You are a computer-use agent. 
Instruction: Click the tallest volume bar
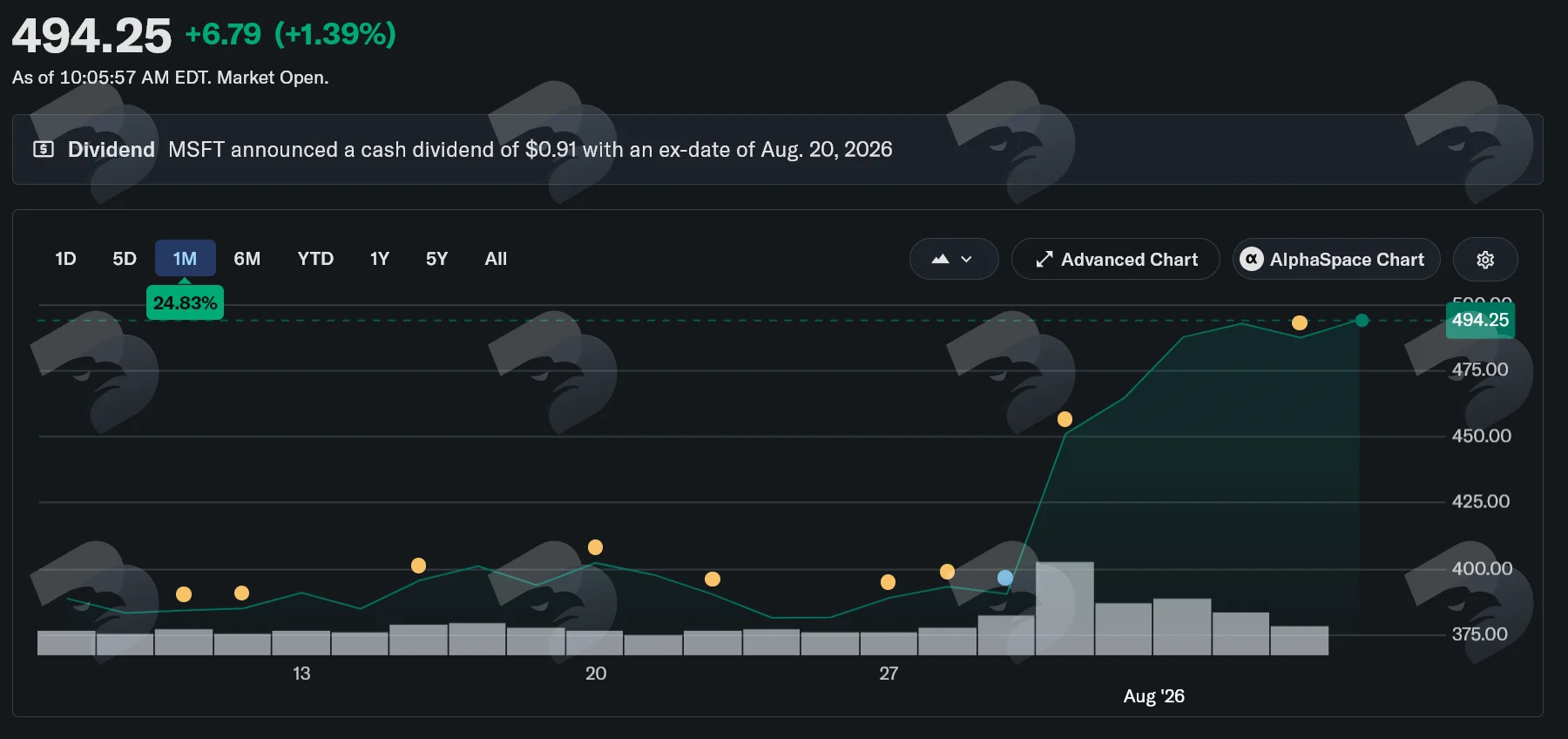click(1064, 608)
